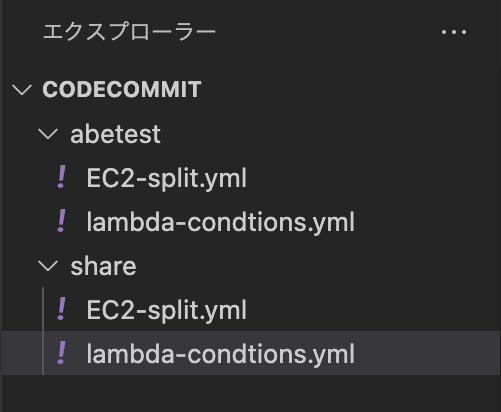Viewport: 501px width, 412px height.
Task: Click the エクスプローラー panel title
Action: click(x=129, y=32)
